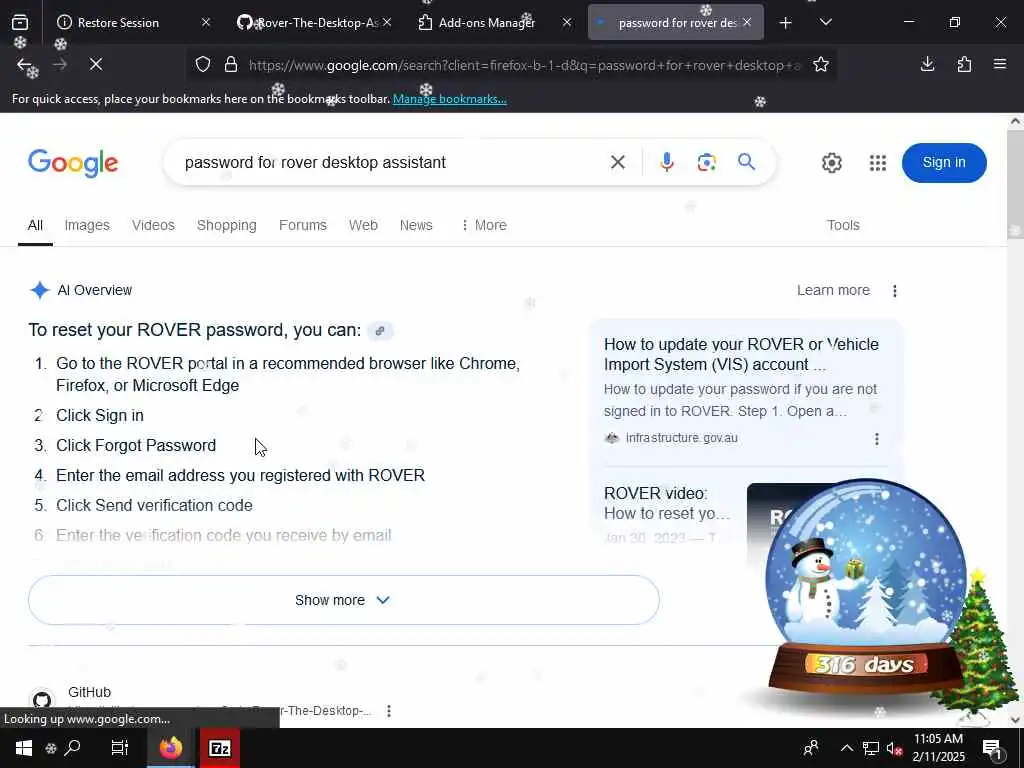Close the Add-ons Manager tab
This screenshot has width=1024, height=768.
[x=567, y=22]
